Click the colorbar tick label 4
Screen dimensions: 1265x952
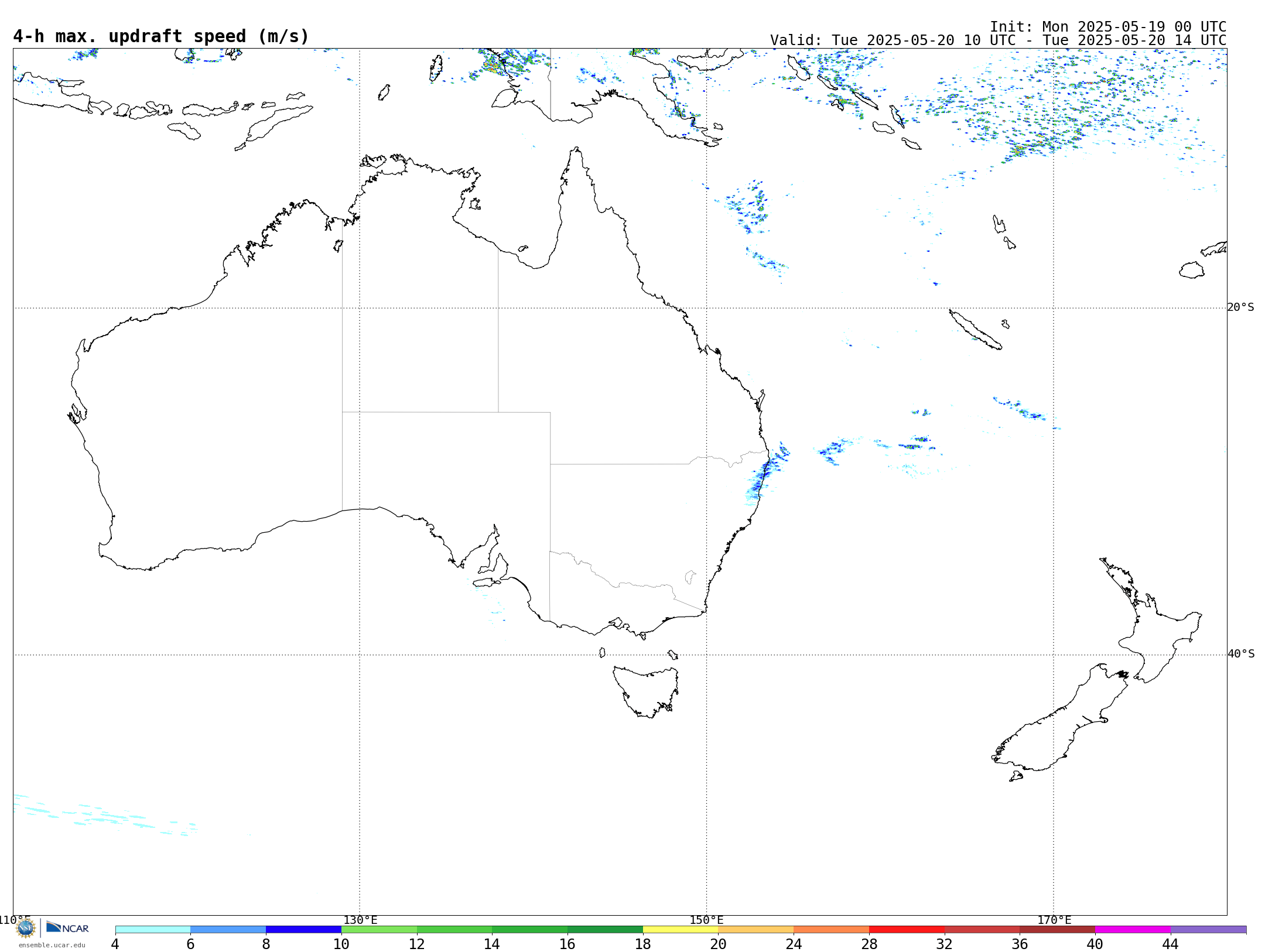[x=115, y=944]
